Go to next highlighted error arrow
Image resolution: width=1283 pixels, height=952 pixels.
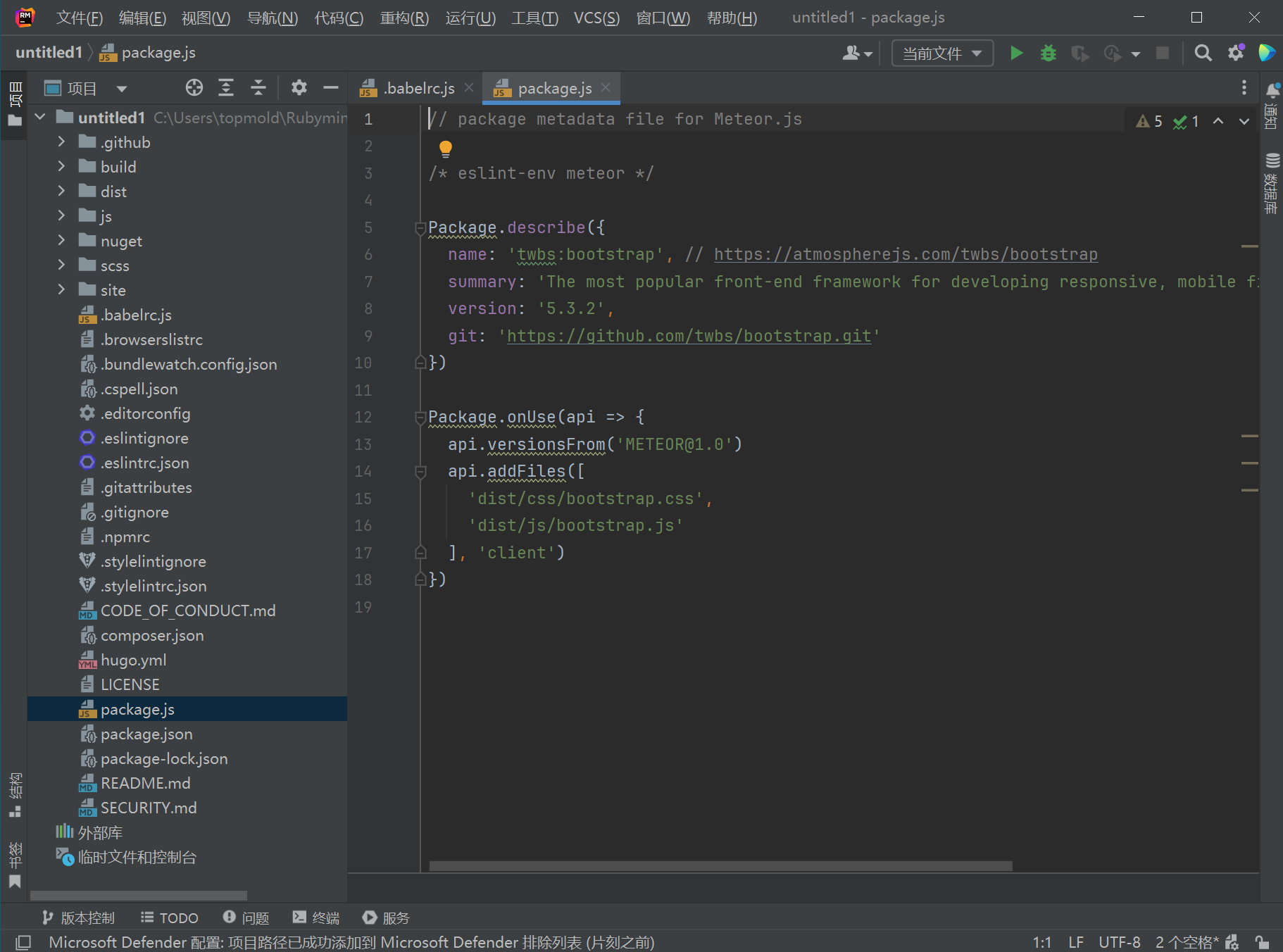[1244, 121]
